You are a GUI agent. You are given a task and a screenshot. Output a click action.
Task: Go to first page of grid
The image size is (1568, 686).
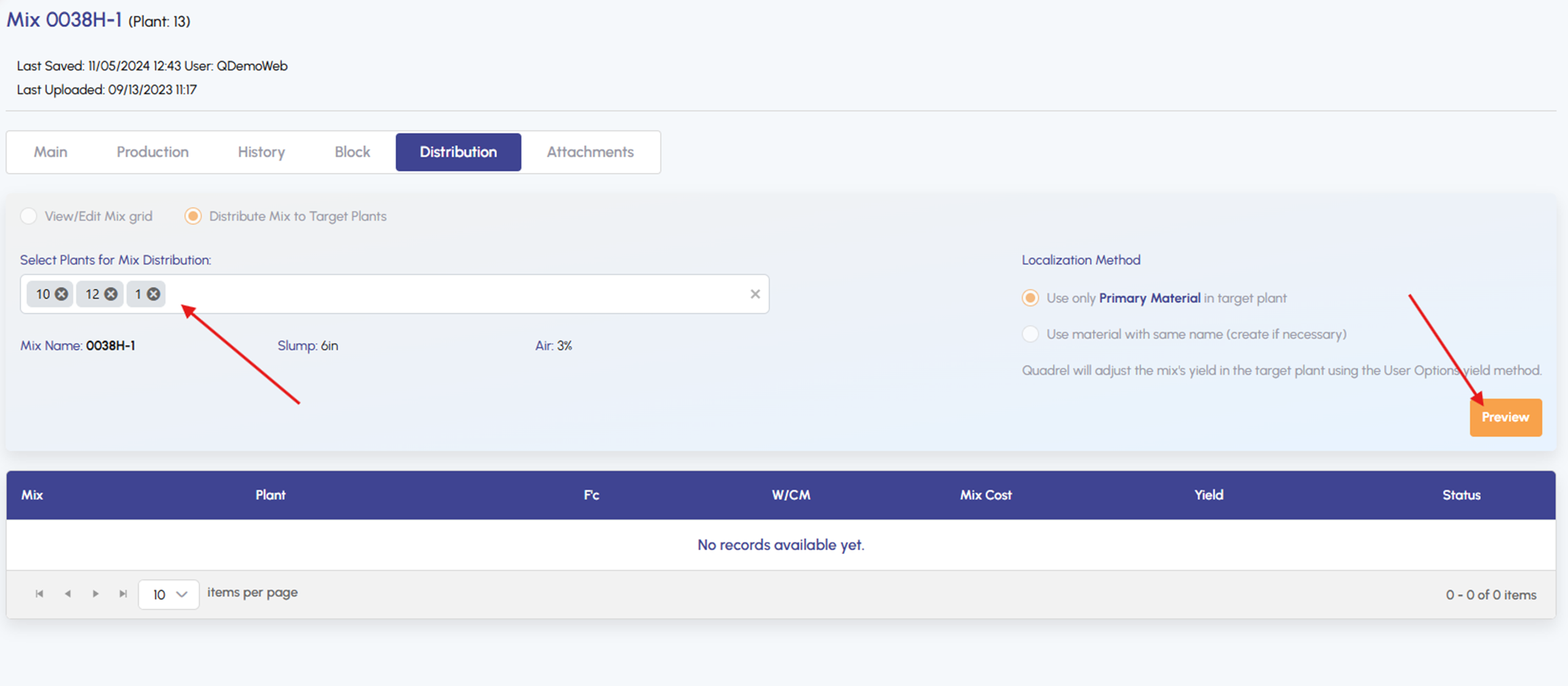(40, 594)
